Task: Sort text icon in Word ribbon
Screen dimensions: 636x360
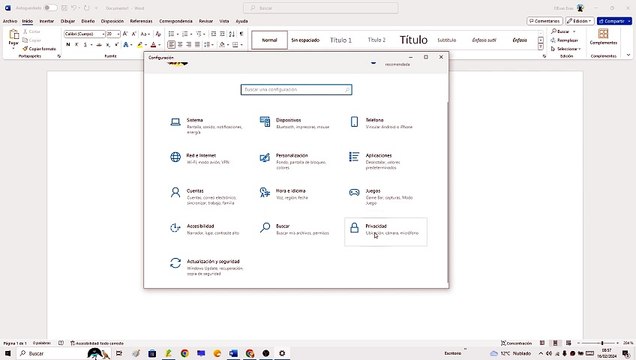Action: tap(232, 34)
